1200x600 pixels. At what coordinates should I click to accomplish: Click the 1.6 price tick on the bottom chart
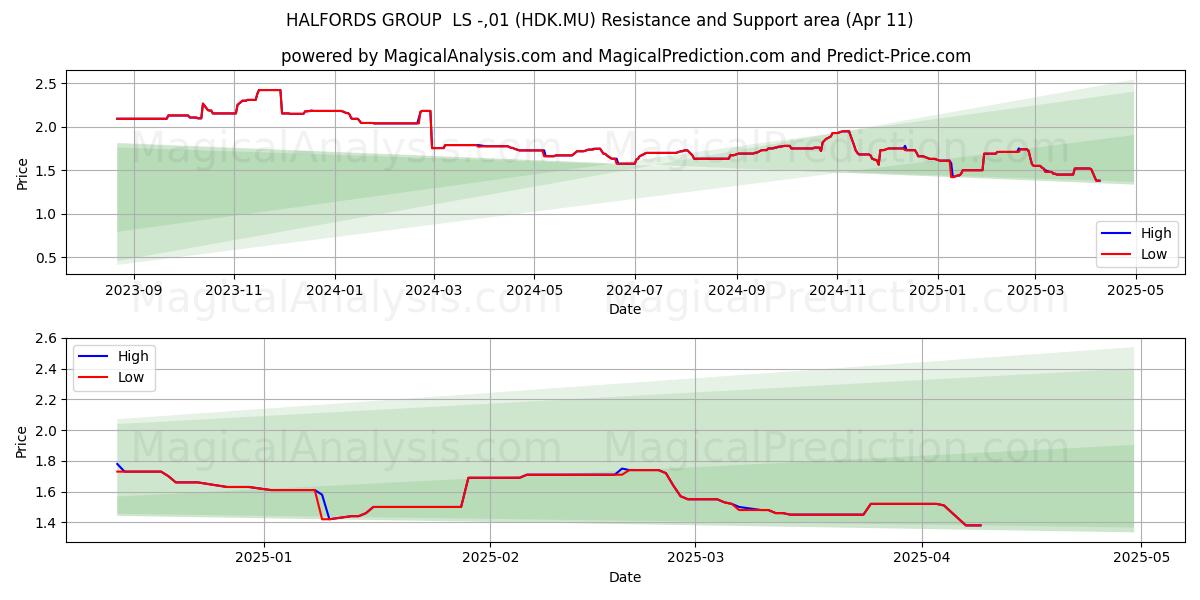[48, 492]
